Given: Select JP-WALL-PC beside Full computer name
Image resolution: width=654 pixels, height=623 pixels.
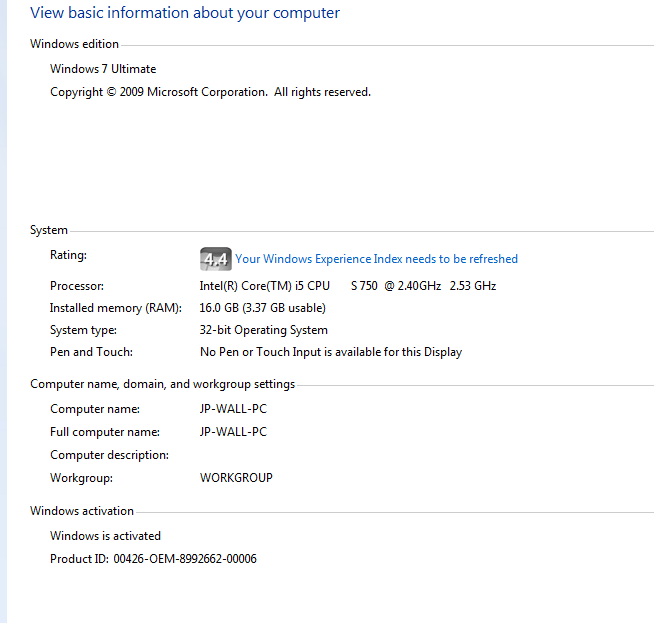Looking at the screenshot, I should [x=233, y=432].
